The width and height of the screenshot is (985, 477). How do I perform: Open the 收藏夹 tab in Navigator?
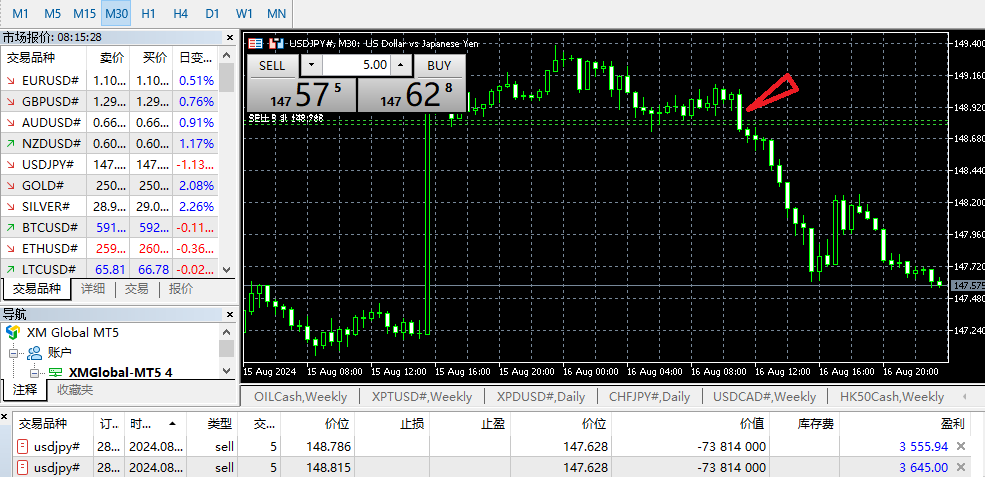(75, 390)
